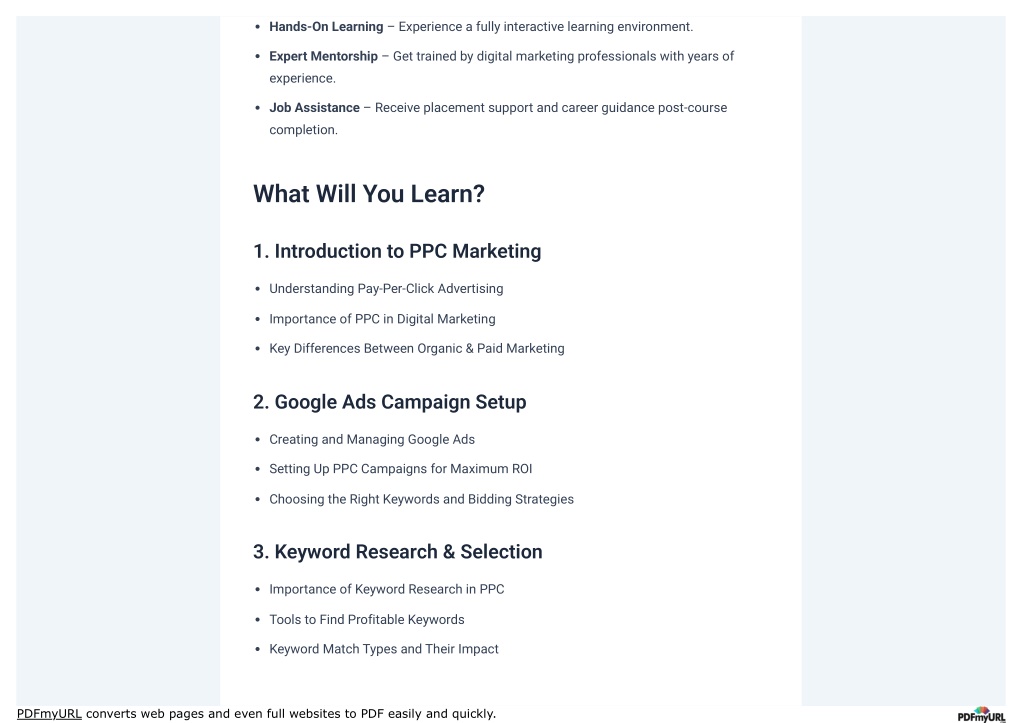Image resolution: width=1023 pixels, height=723 pixels.
Task: Click the 'Expert Mentorship' bold text
Action: [324, 56]
